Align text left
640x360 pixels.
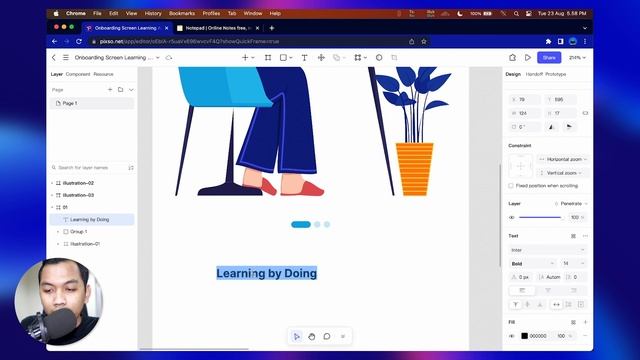522,290
